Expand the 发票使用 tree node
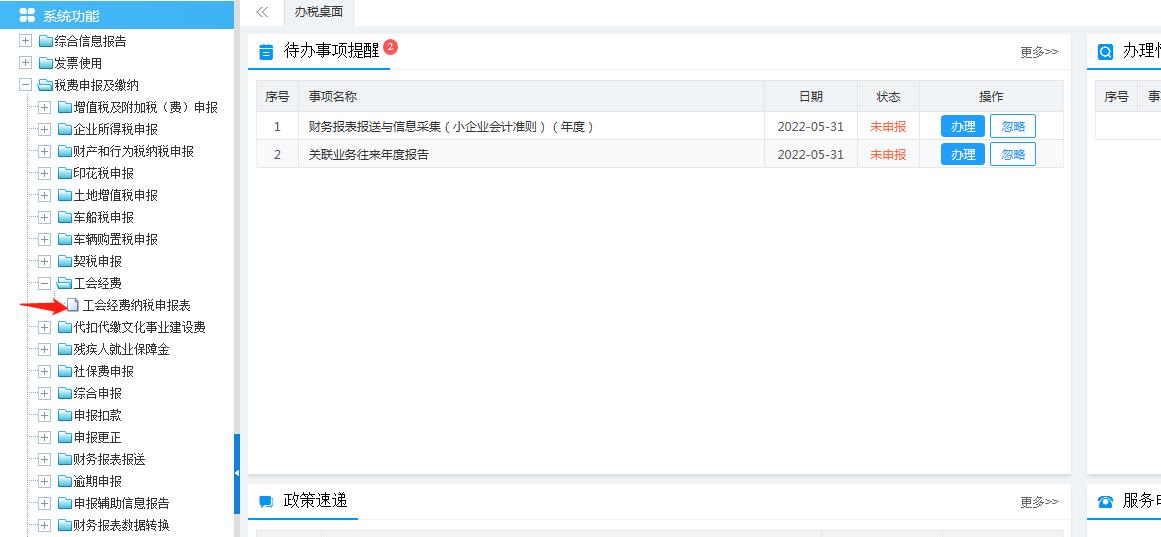1161x537 pixels. click(26, 63)
